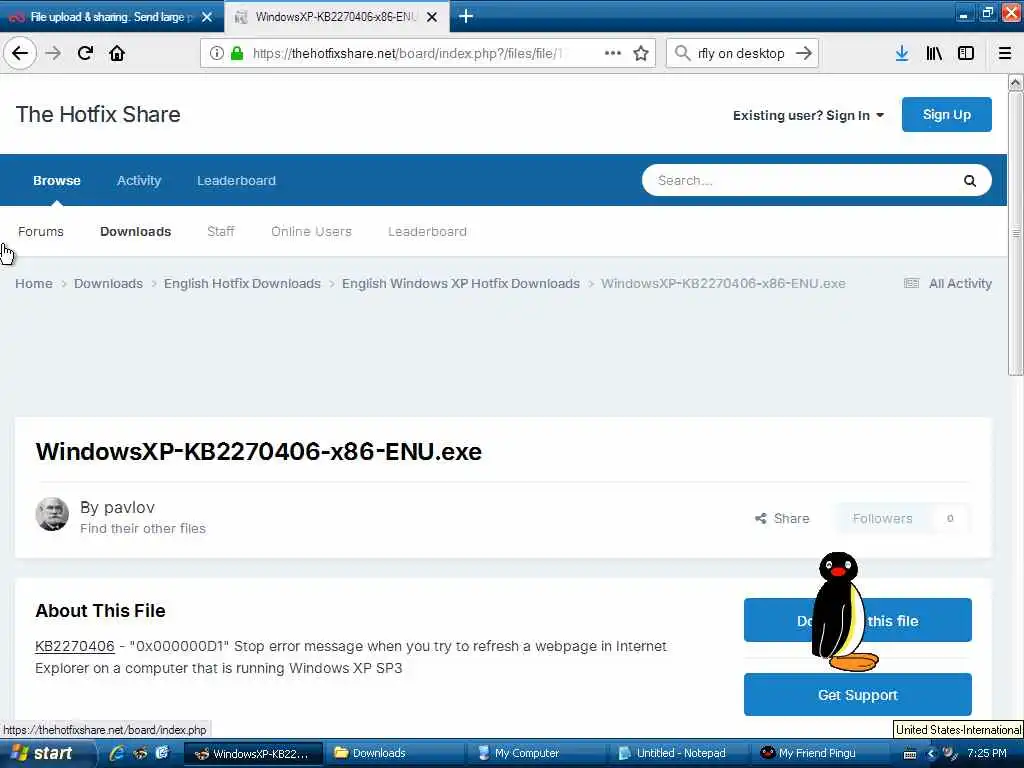Viewport: 1024px width, 768px height.
Task: Click the search bar magnifier icon
Action: (682, 53)
